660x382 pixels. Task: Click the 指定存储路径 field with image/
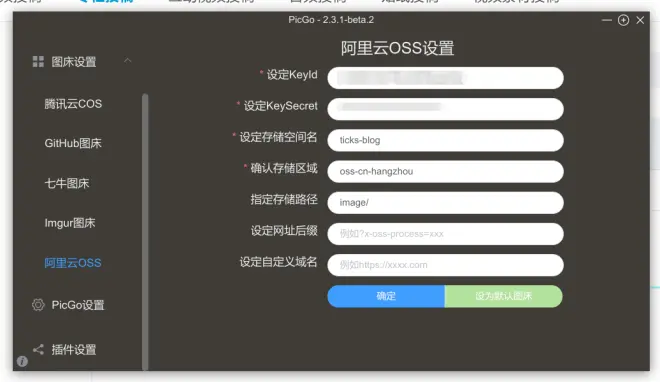(x=445, y=202)
